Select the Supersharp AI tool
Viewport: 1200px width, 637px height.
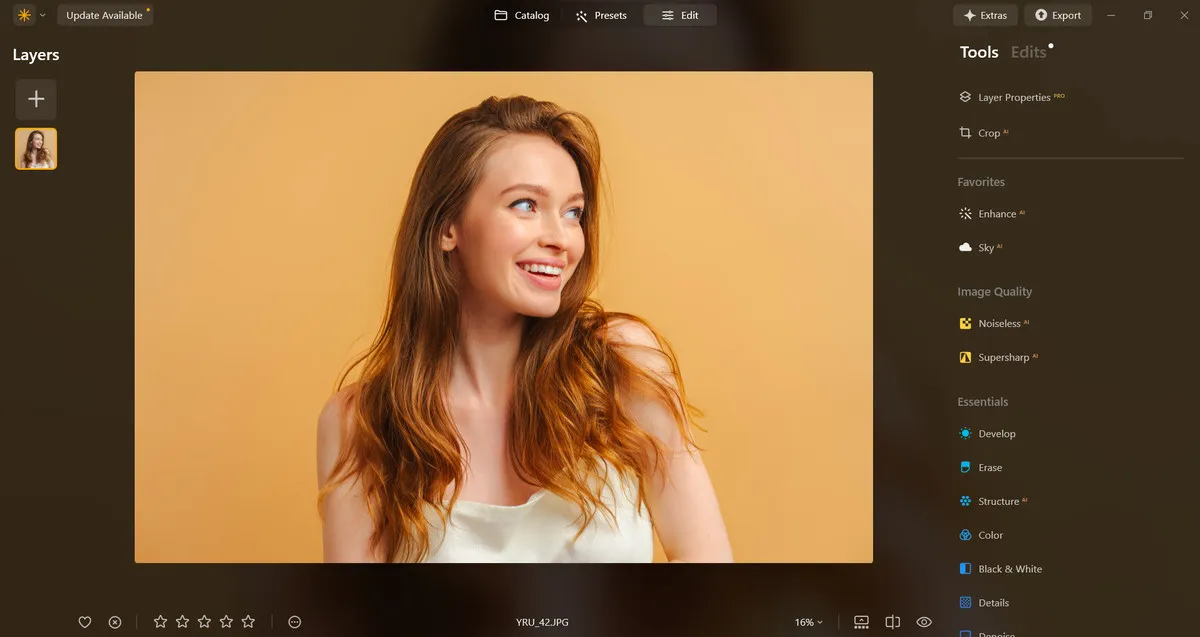(x=1002, y=358)
